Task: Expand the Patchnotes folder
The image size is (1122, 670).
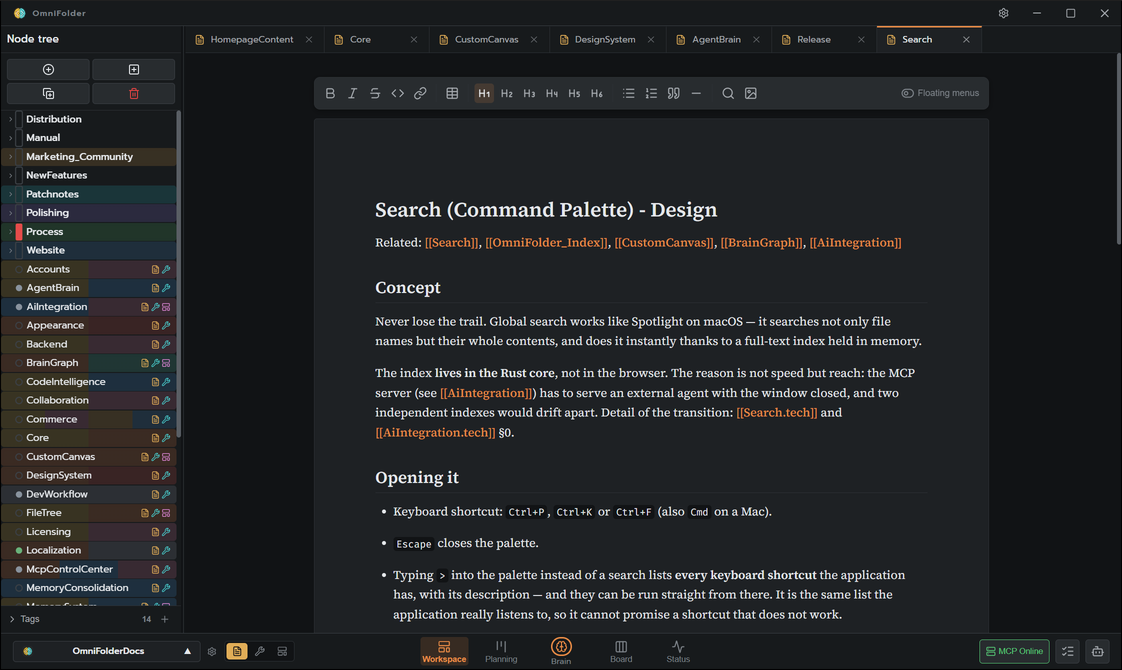Action: (x=11, y=194)
